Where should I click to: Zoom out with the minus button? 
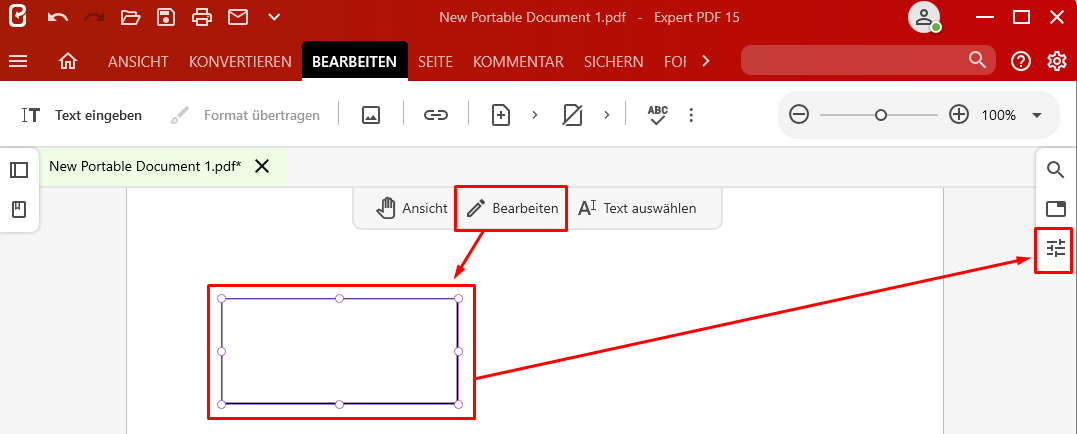799,115
